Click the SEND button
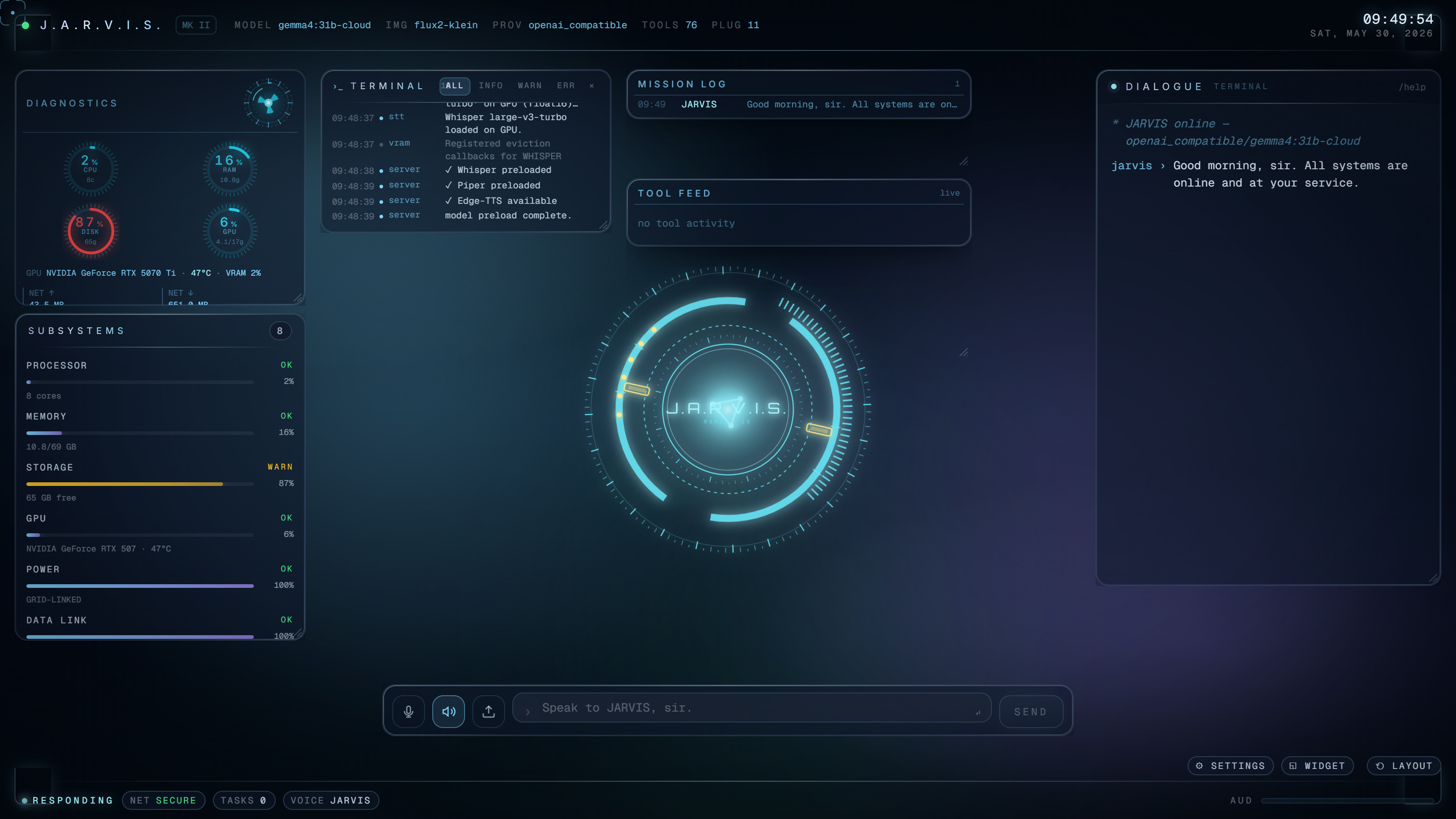Screen dimensions: 1456x819 coord(1031,712)
